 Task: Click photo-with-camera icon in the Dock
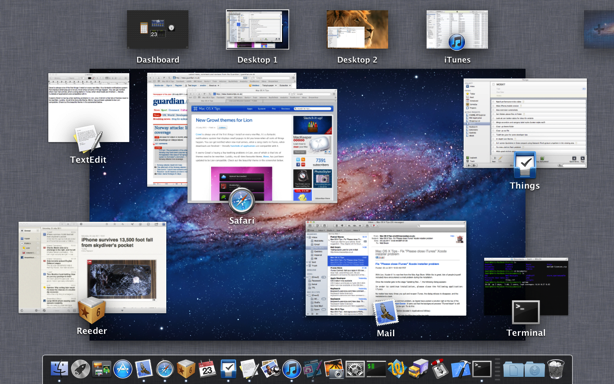click(334, 369)
